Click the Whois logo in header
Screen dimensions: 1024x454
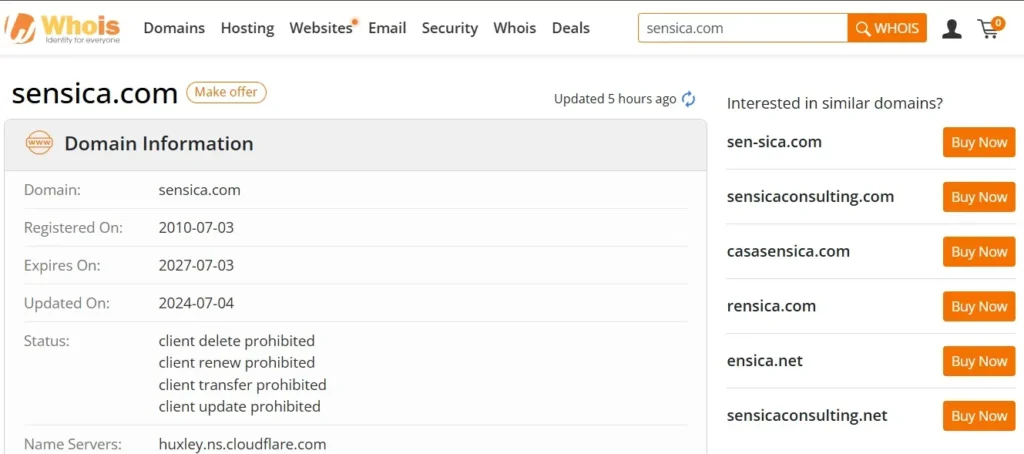click(x=63, y=28)
